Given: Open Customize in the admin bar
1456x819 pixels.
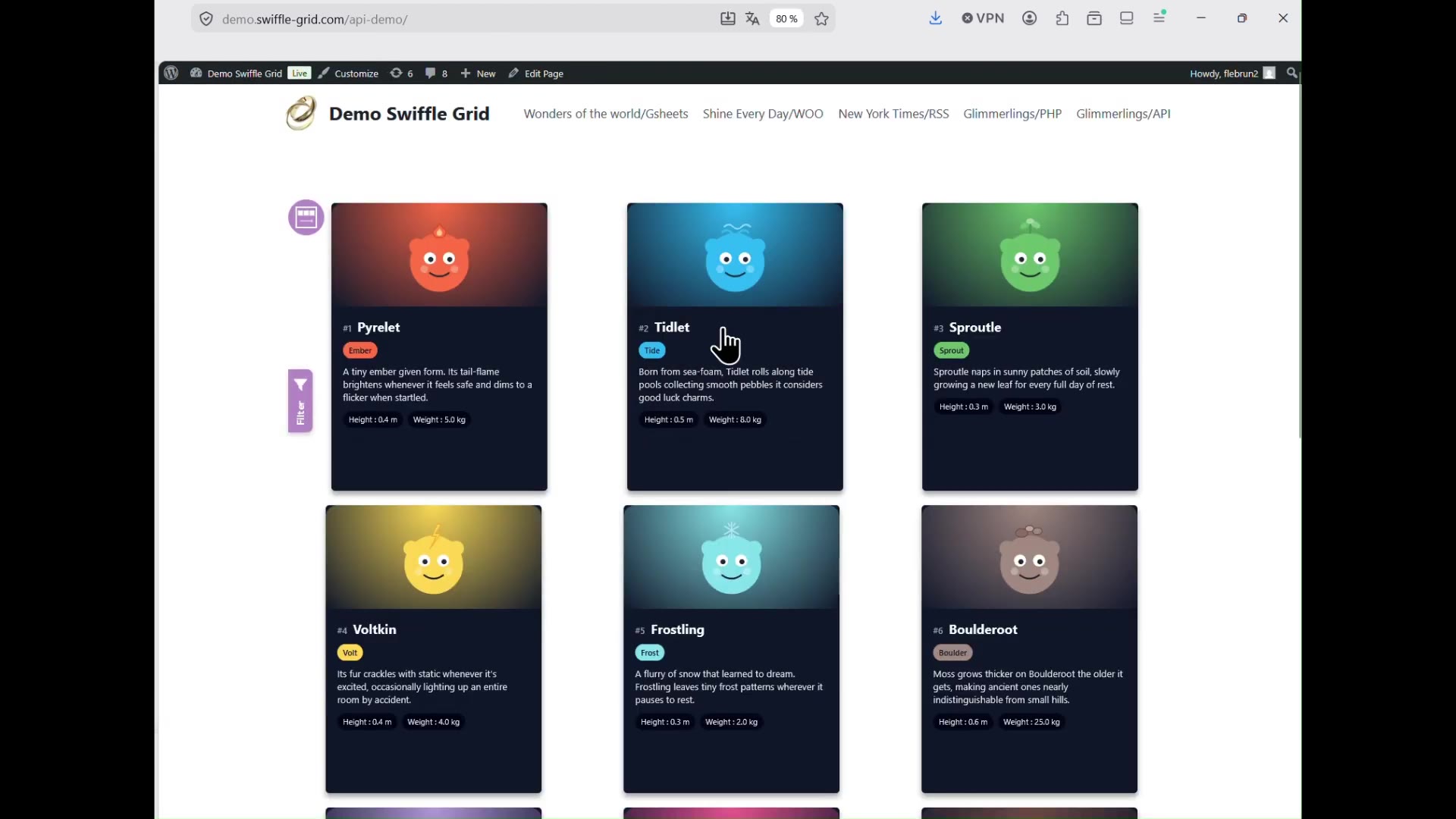Looking at the screenshot, I should [348, 74].
